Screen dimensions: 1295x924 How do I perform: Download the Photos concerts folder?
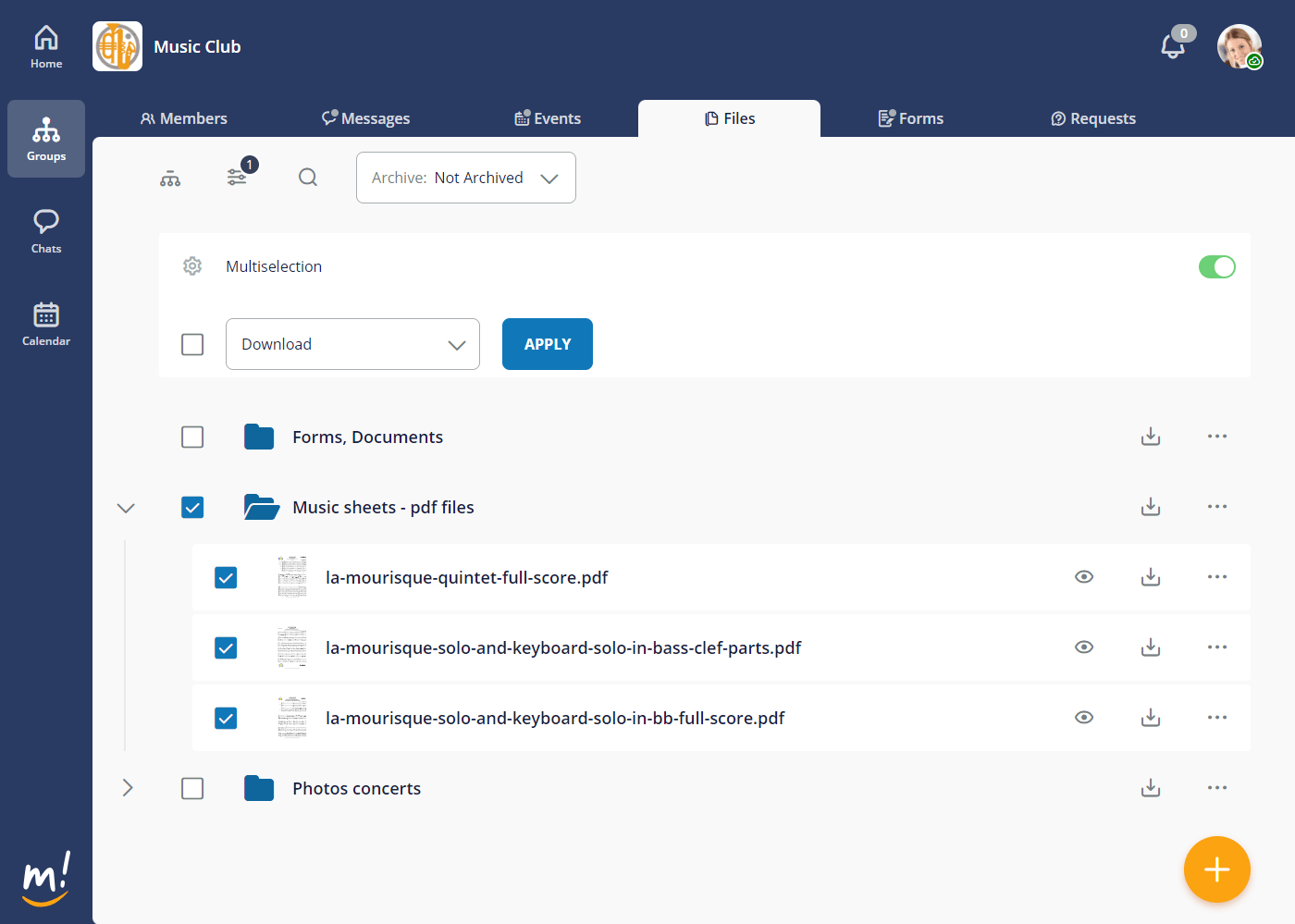(x=1151, y=788)
